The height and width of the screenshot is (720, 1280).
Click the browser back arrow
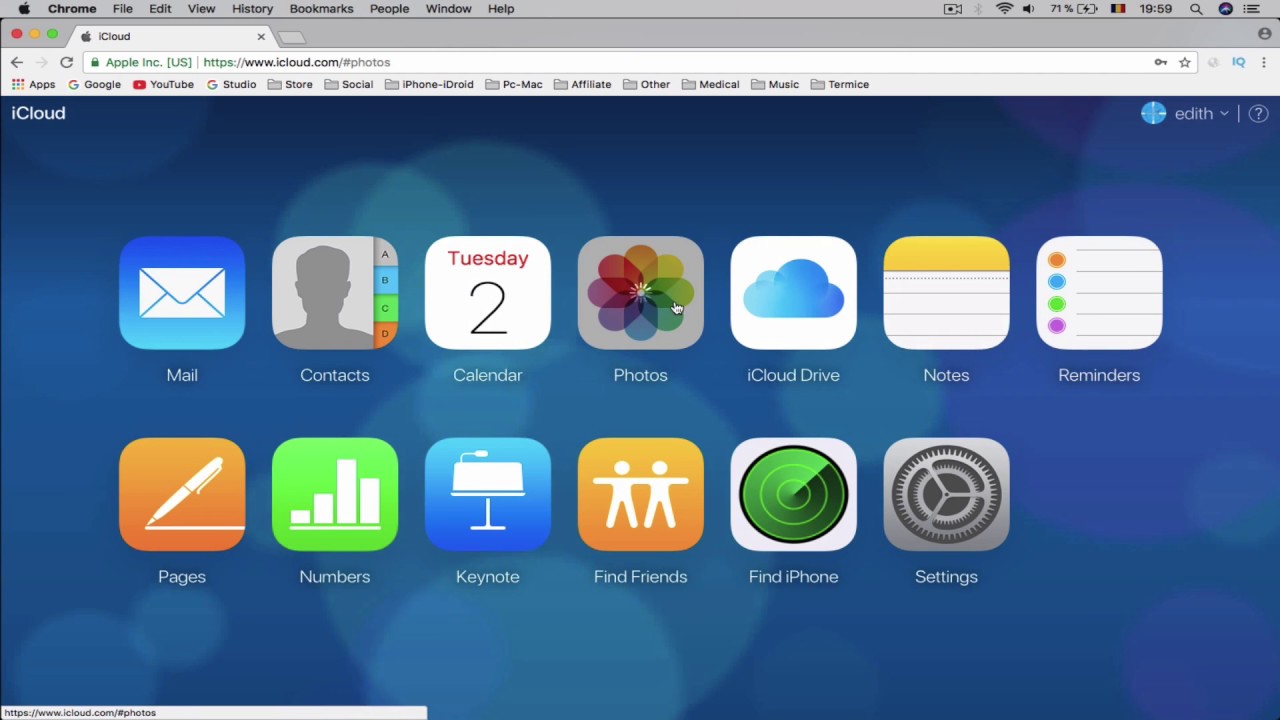click(x=16, y=62)
